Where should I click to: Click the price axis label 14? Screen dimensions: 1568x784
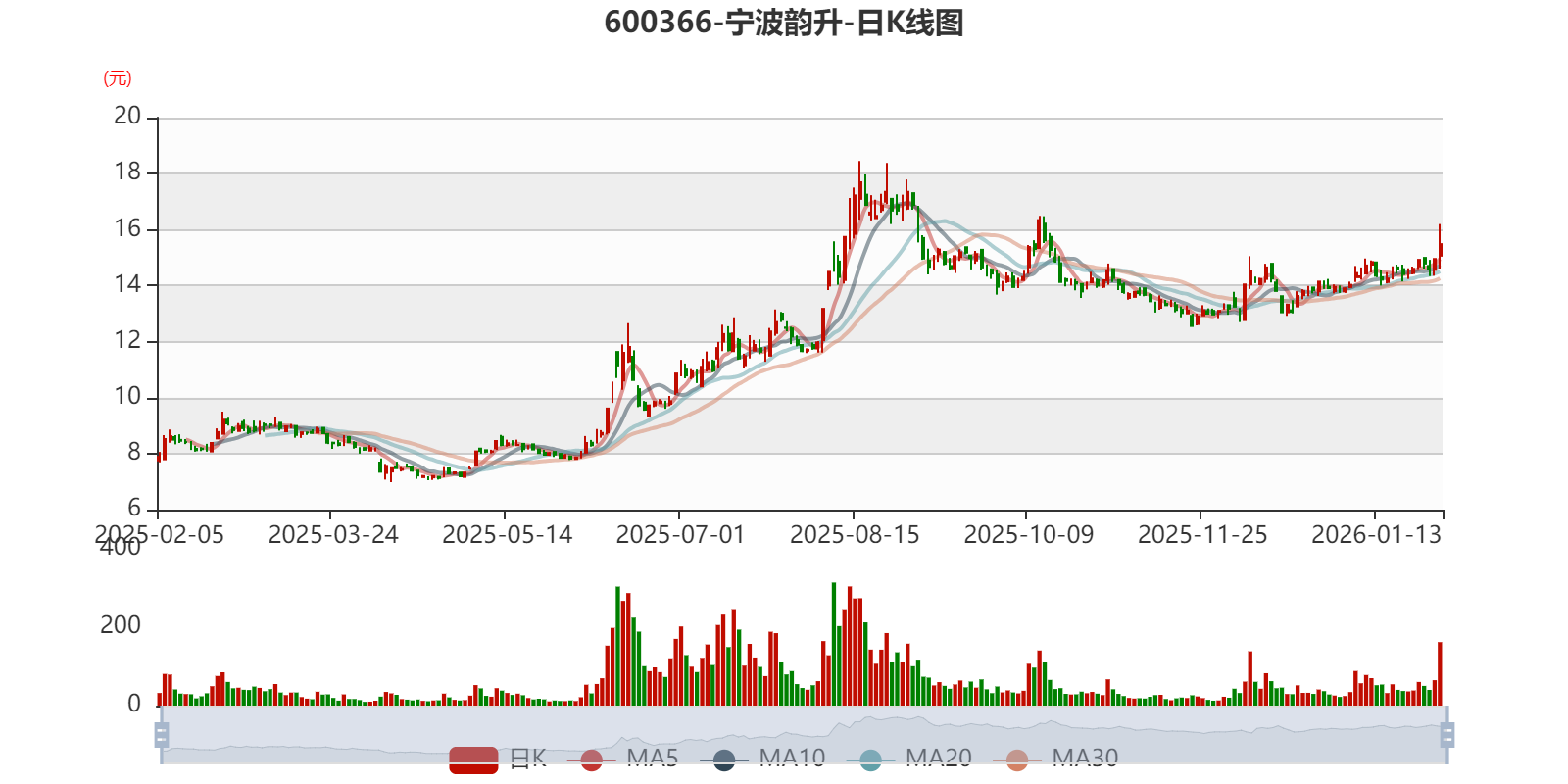click(127, 284)
